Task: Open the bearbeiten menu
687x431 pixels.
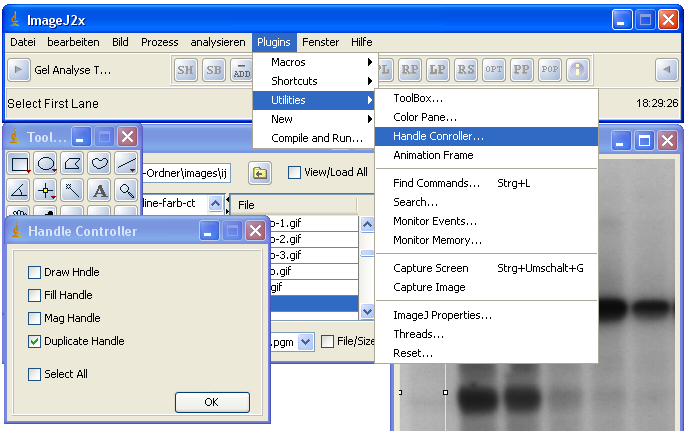Action: coord(73,42)
